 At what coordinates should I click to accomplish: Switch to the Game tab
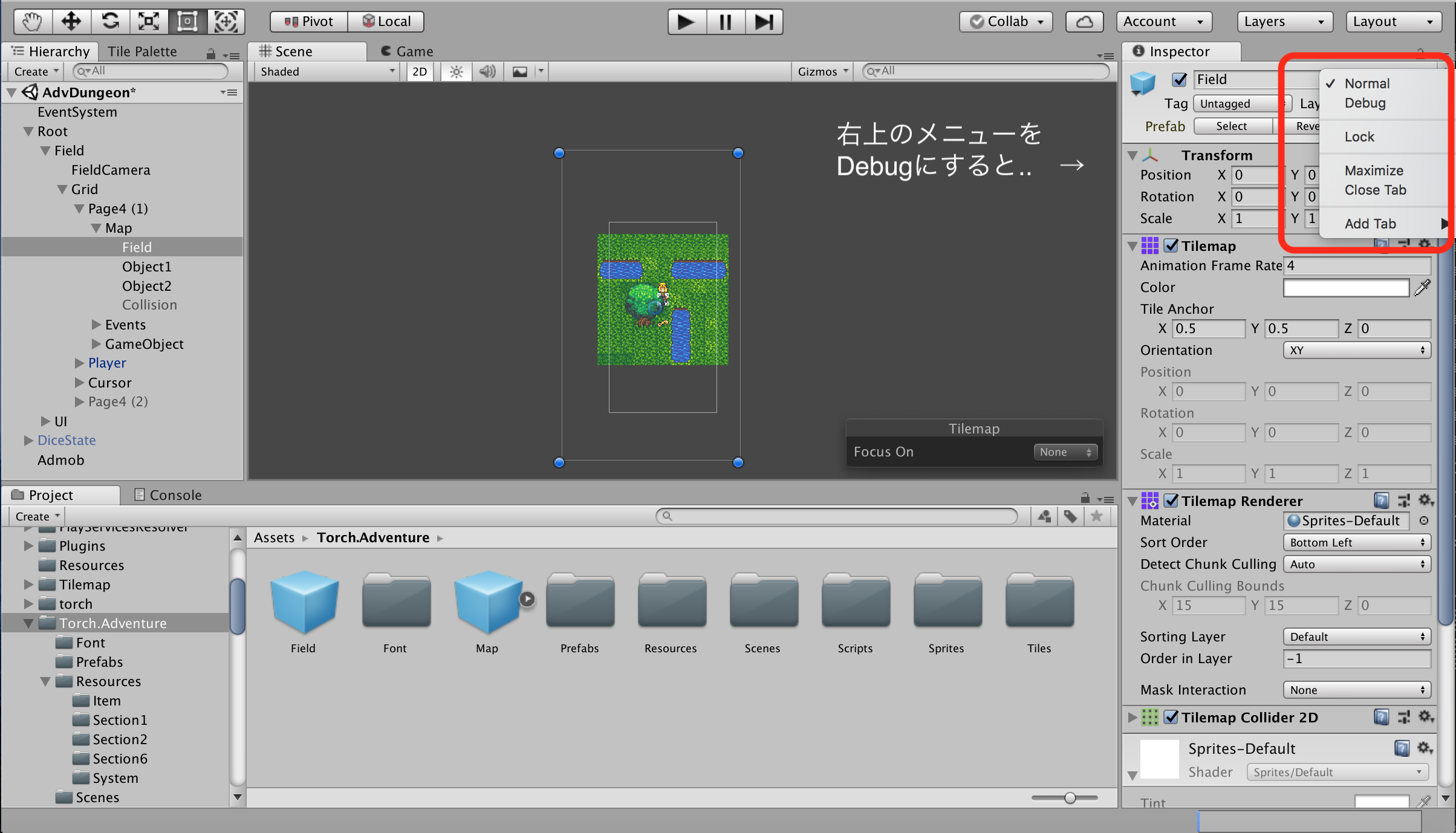coord(407,51)
